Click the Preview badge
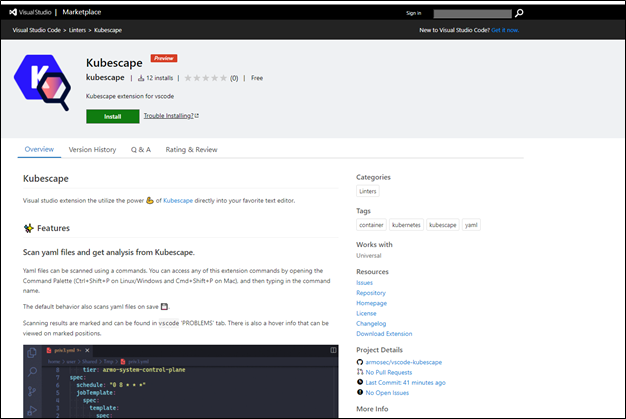Image resolution: width=626 pixels, height=419 pixels. pos(164,58)
